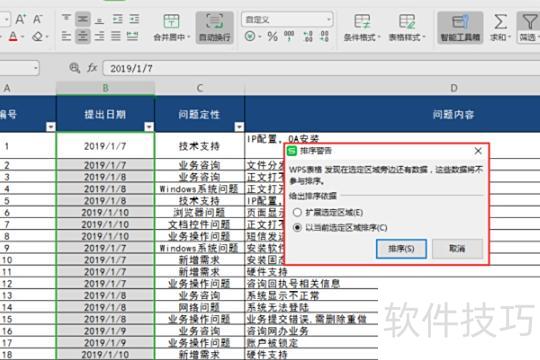Open the 合并居中 dropdown arrow
This screenshot has width=540, height=360.
(x=189, y=37)
